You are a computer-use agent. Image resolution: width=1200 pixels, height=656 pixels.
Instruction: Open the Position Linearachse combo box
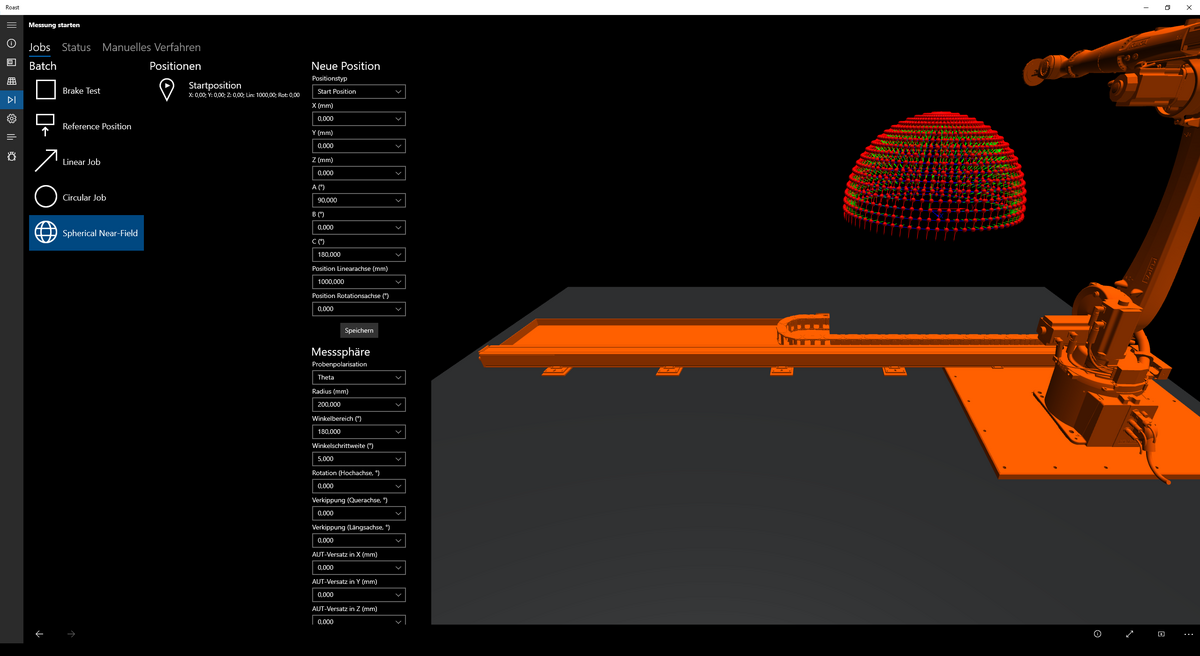(358, 282)
